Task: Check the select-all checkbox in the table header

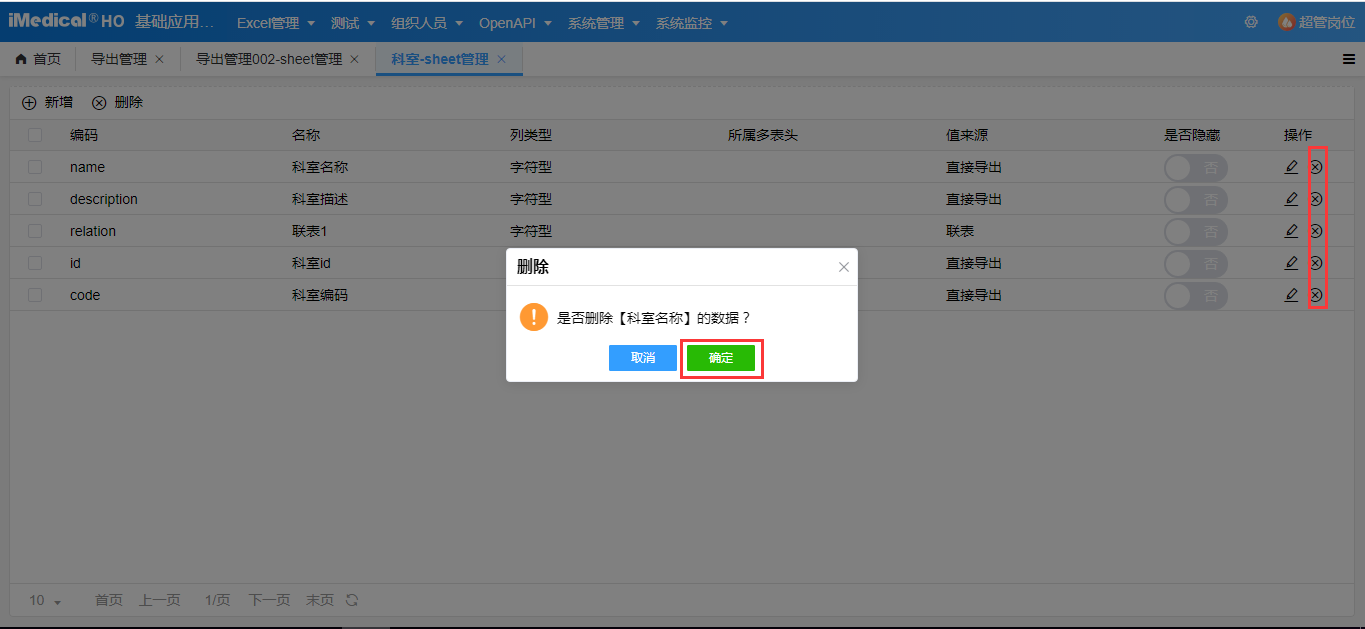Action: click(34, 134)
